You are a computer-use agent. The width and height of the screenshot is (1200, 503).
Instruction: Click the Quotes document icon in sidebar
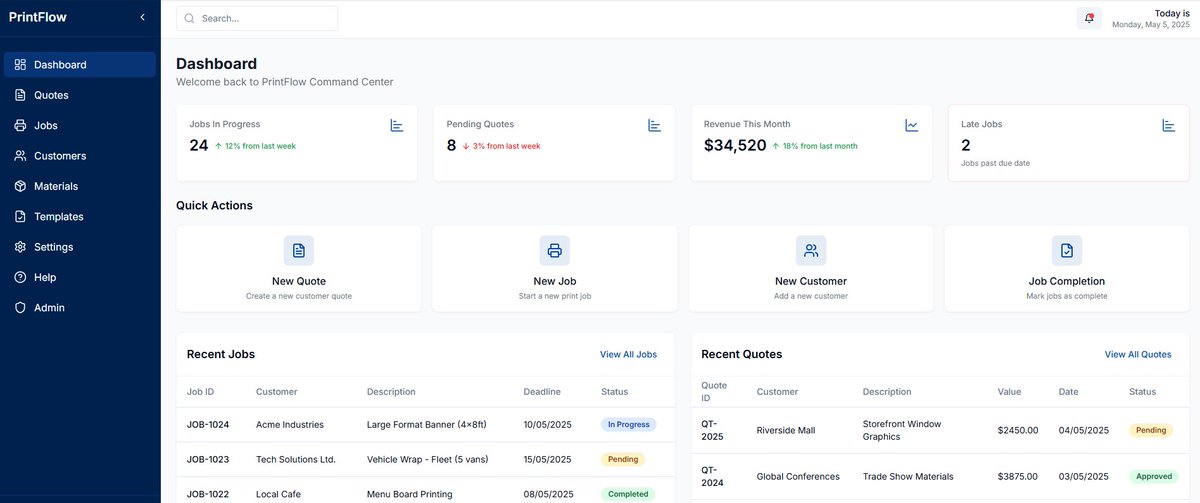tap(20, 95)
